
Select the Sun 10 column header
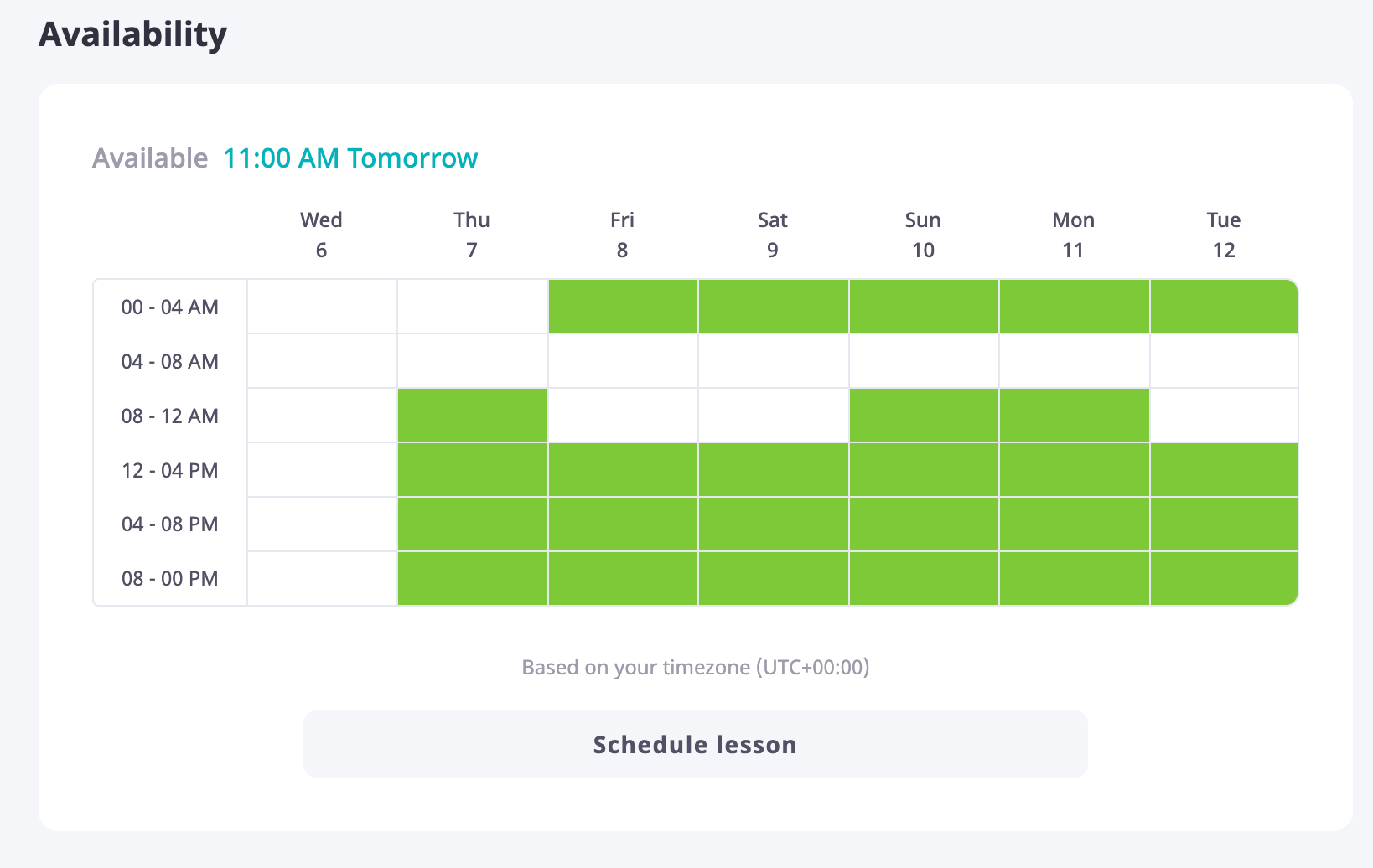tap(922, 235)
